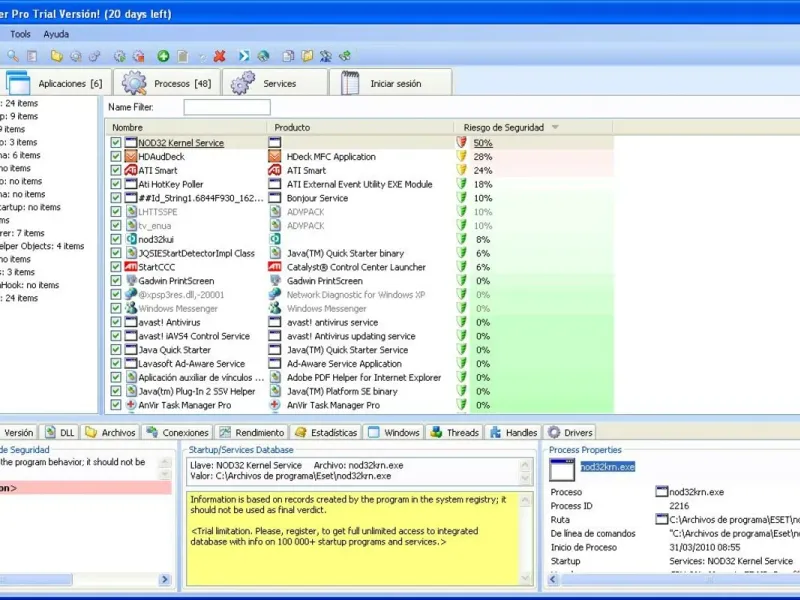Image resolution: width=800 pixels, height=600 pixels.
Task: Open the Services tab
Action: (275, 83)
